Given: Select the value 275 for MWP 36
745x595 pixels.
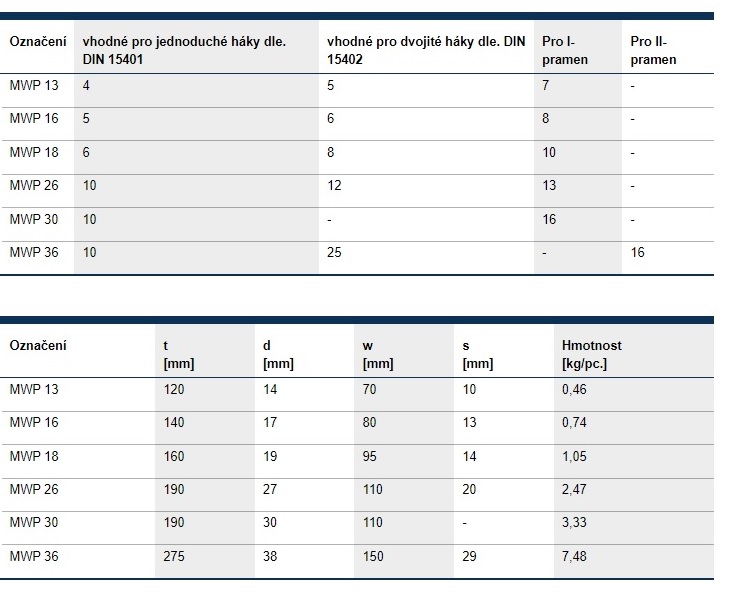Looking at the screenshot, I should [x=174, y=556].
